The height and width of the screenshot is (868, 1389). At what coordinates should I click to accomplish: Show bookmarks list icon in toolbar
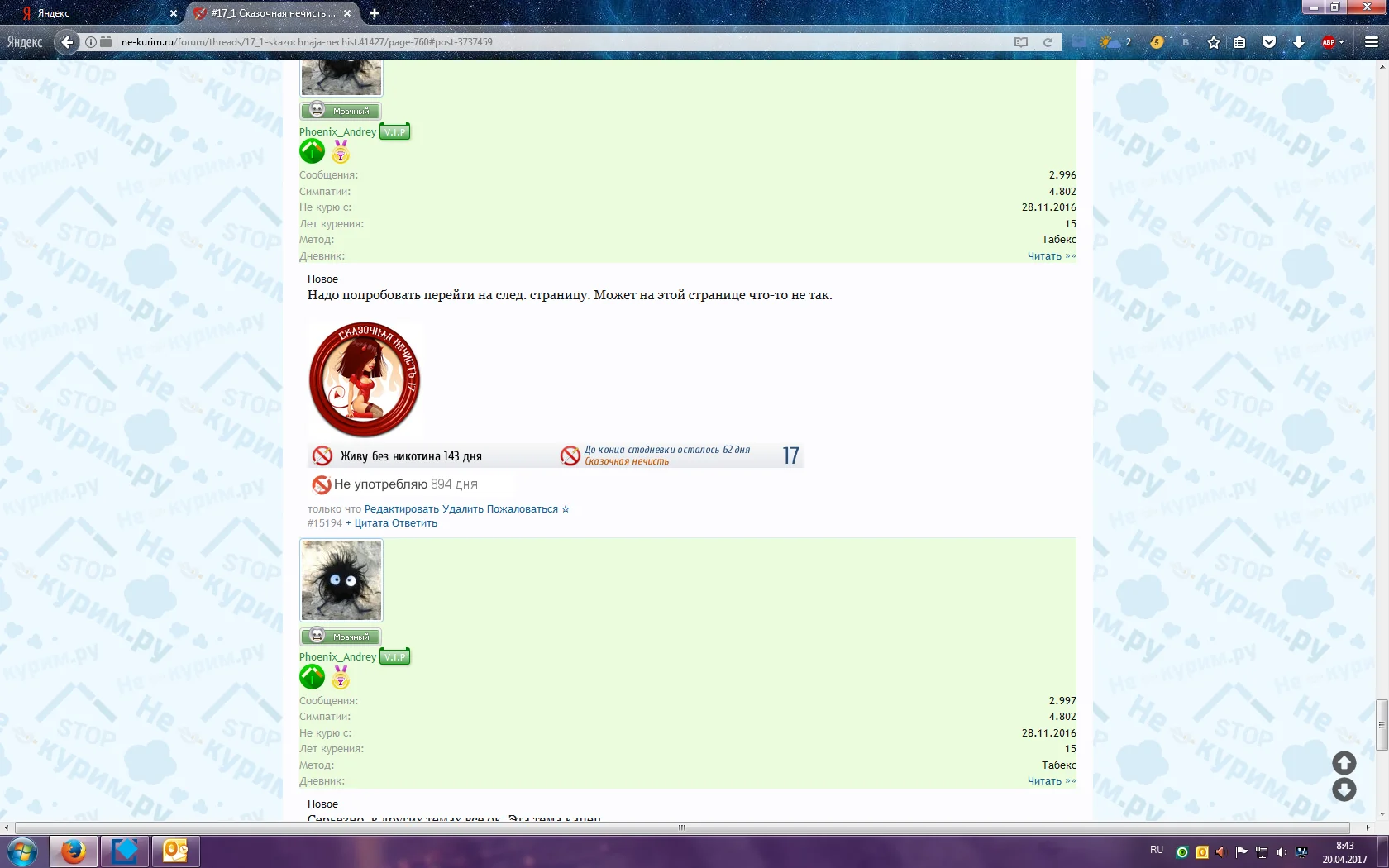[x=1239, y=42]
